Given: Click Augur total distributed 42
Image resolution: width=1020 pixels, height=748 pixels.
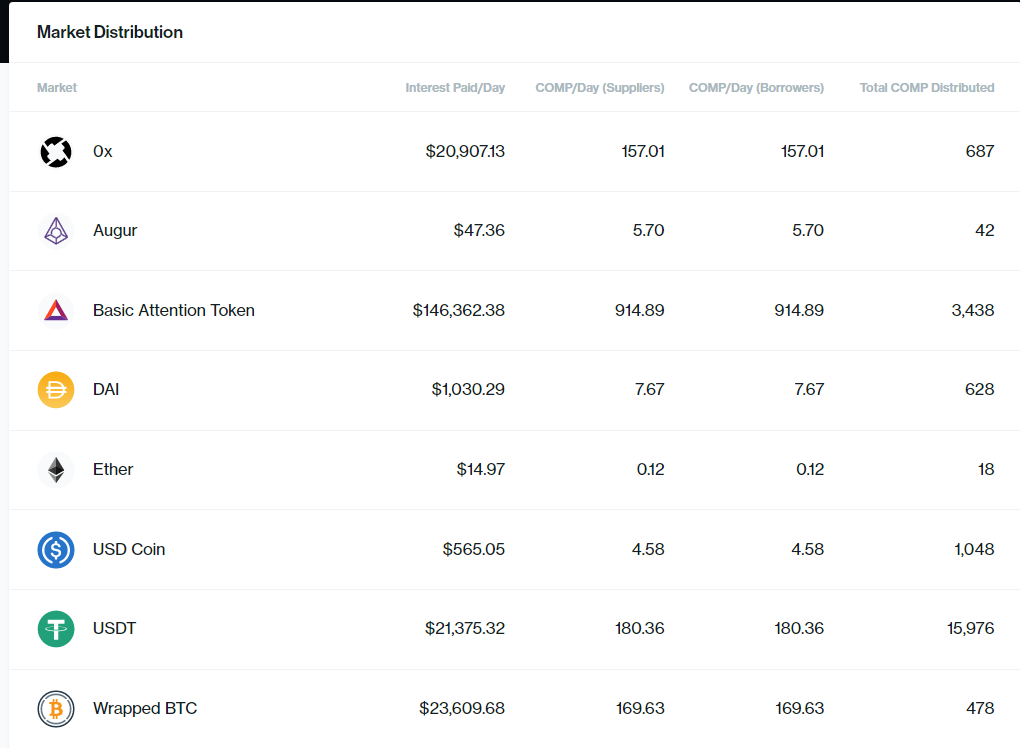Looking at the screenshot, I should click(985, 230).
